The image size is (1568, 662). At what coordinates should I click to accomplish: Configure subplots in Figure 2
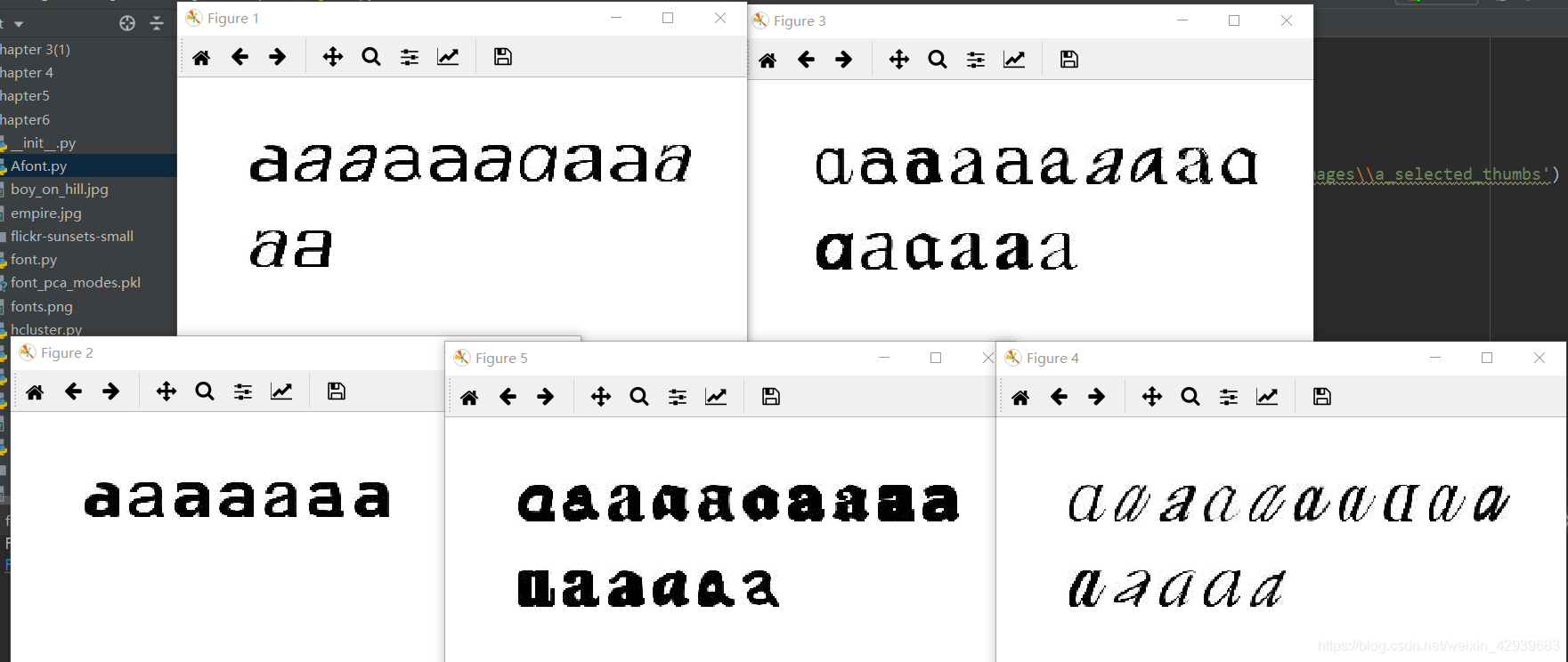point(243,392)
